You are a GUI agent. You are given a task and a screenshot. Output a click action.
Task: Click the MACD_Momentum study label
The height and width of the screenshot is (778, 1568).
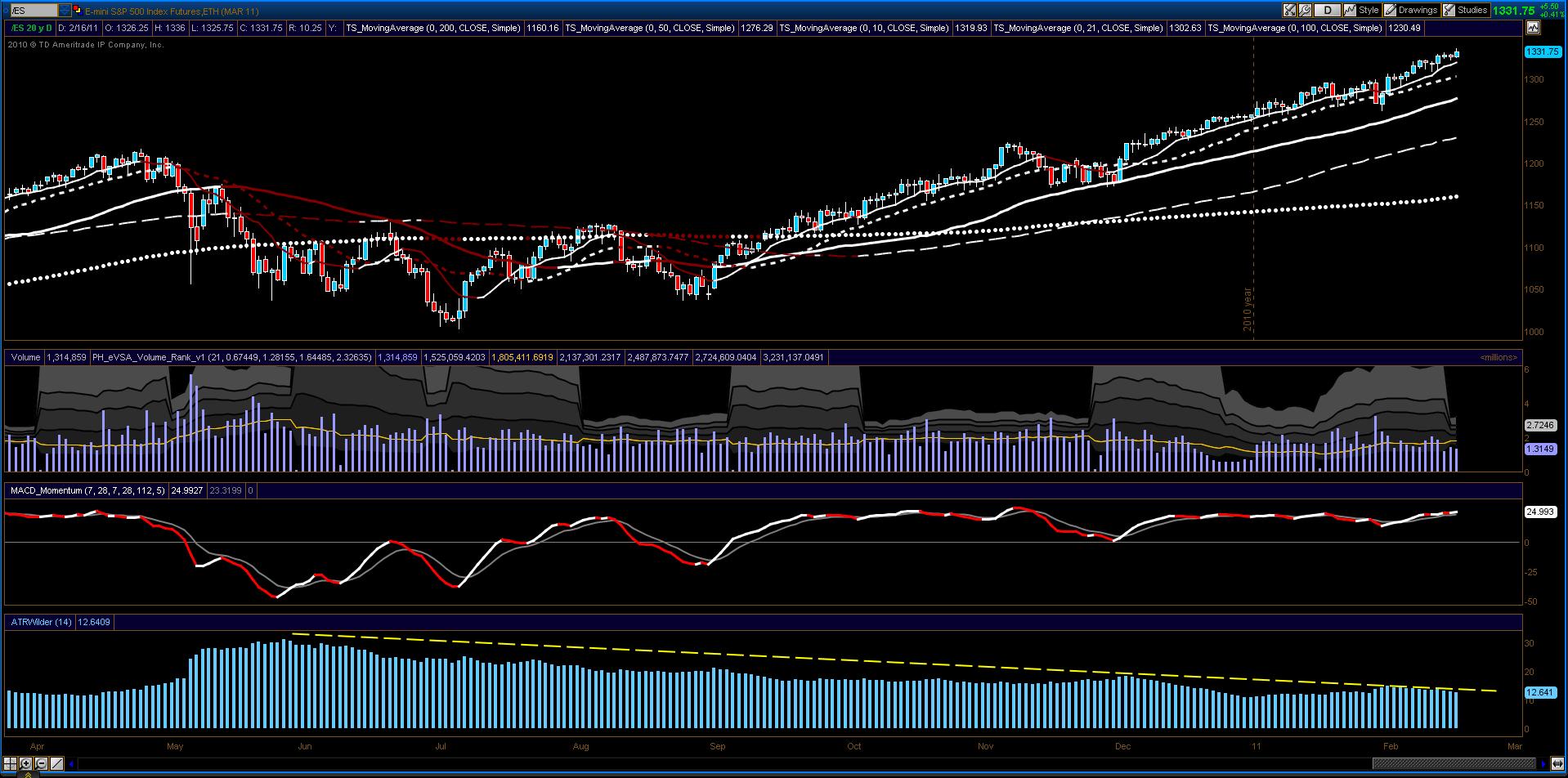click(x=87, y=490)
